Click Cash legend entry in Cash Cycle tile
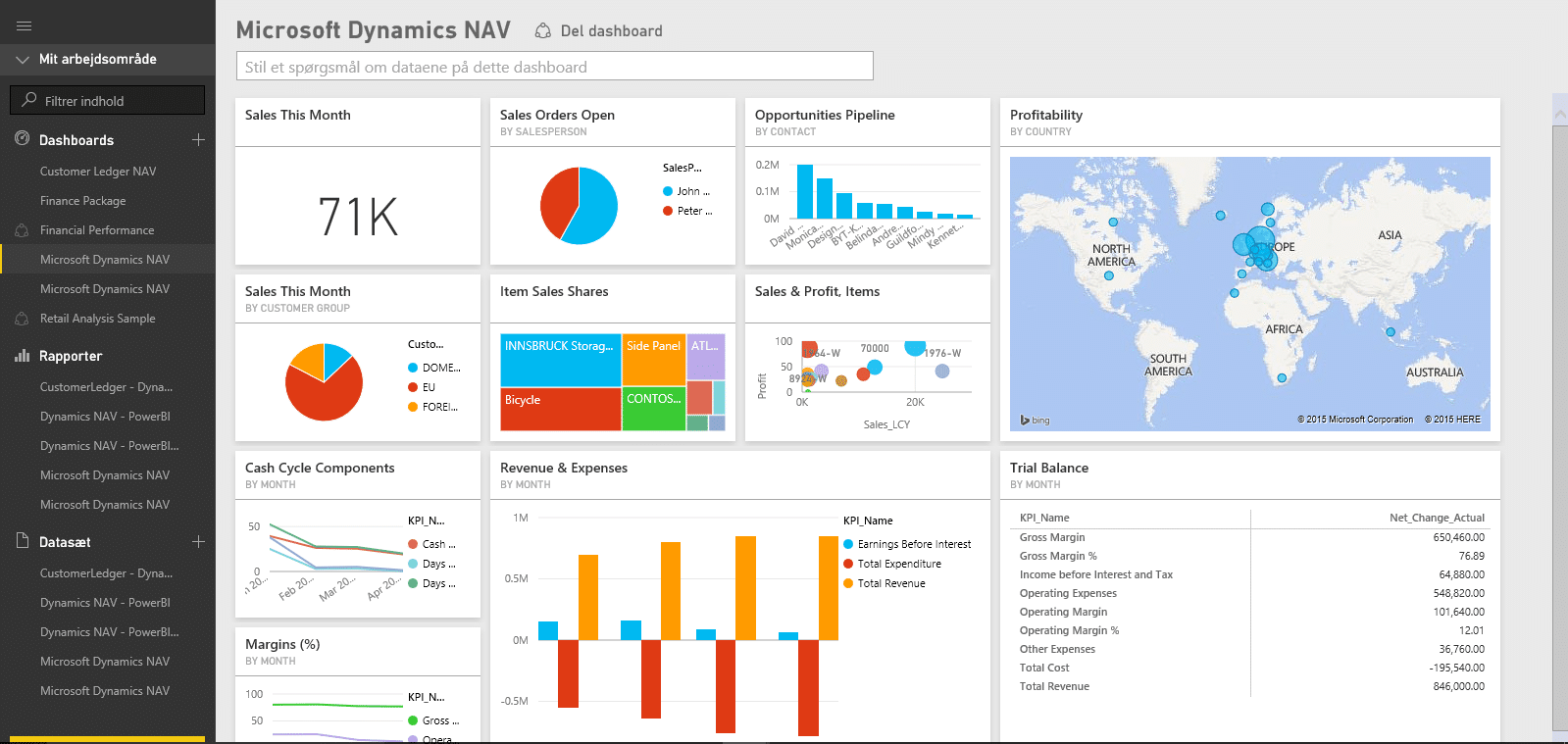The height and width of the screenshot is (744, 1568). tap(431, 544)
